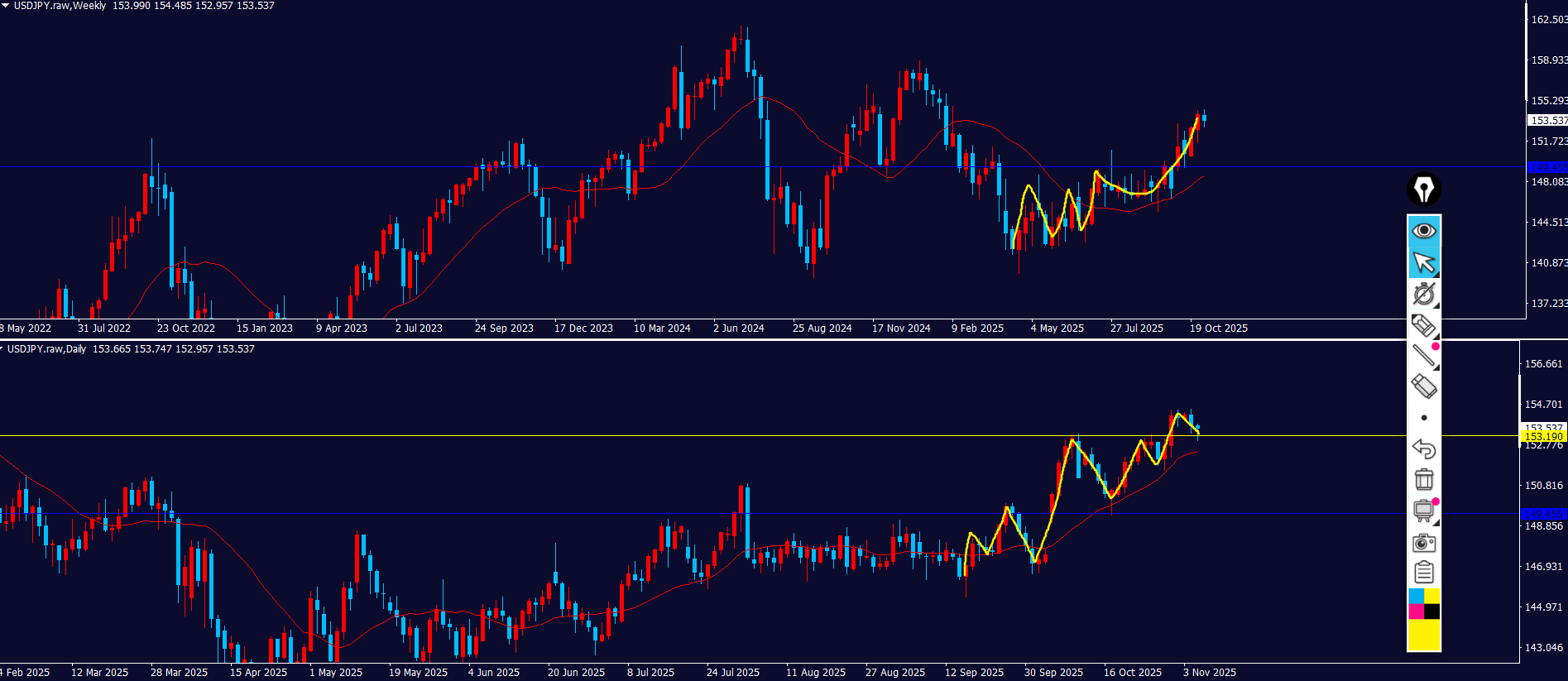The image size is (1568, 681).
Task: Choose the small dot brush size
Action: coord(1423,418)
